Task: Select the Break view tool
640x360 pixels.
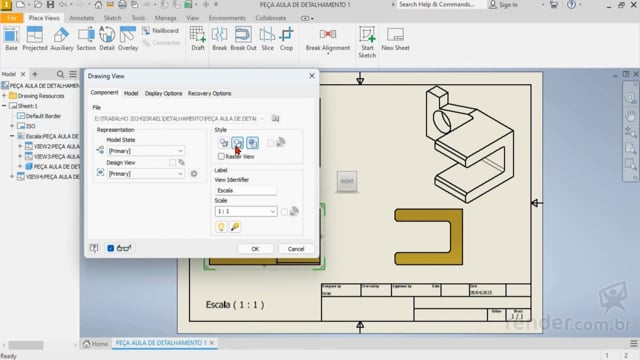Action: click(219, 39)
